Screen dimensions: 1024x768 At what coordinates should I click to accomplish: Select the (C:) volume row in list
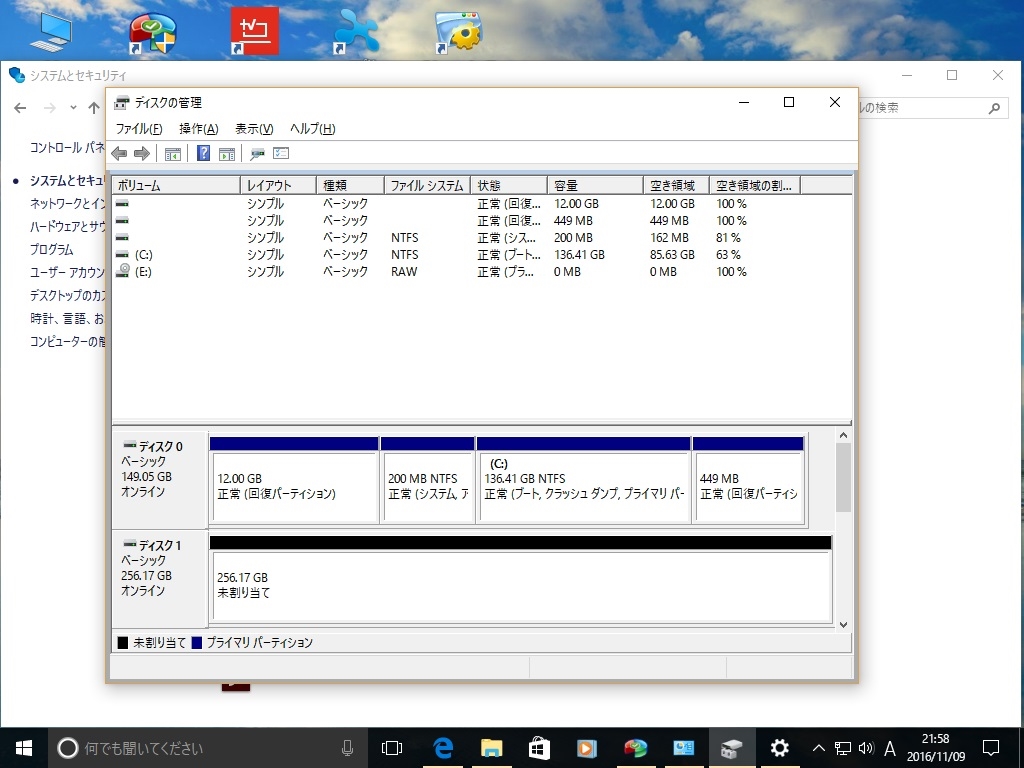143,255
